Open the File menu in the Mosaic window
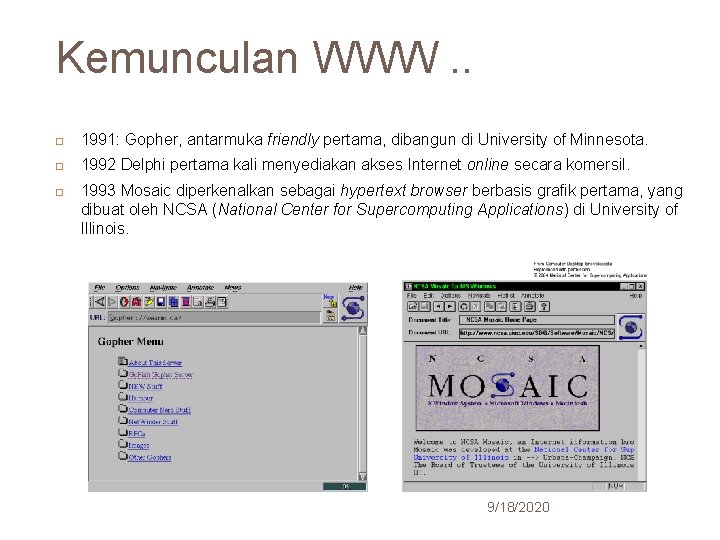This screenshot has height=540, width=720. (x=412, y=296)
